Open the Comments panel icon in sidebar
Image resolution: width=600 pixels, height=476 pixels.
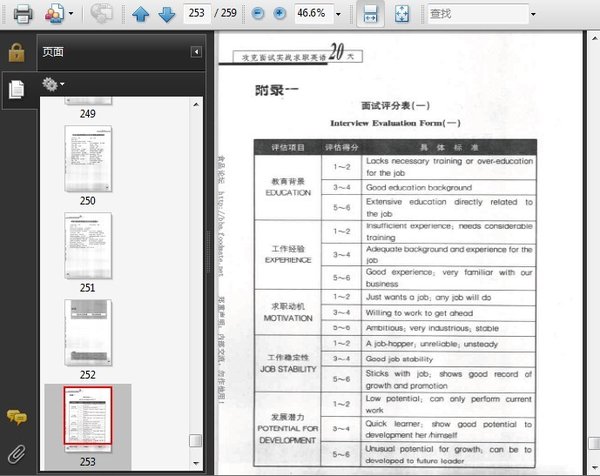[16, 418]
